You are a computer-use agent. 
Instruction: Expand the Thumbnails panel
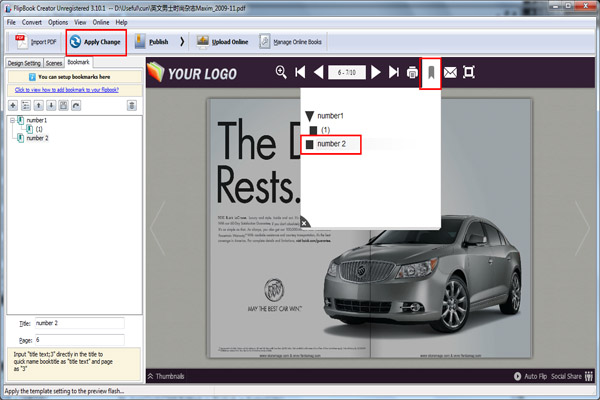[x=166, y=376]
